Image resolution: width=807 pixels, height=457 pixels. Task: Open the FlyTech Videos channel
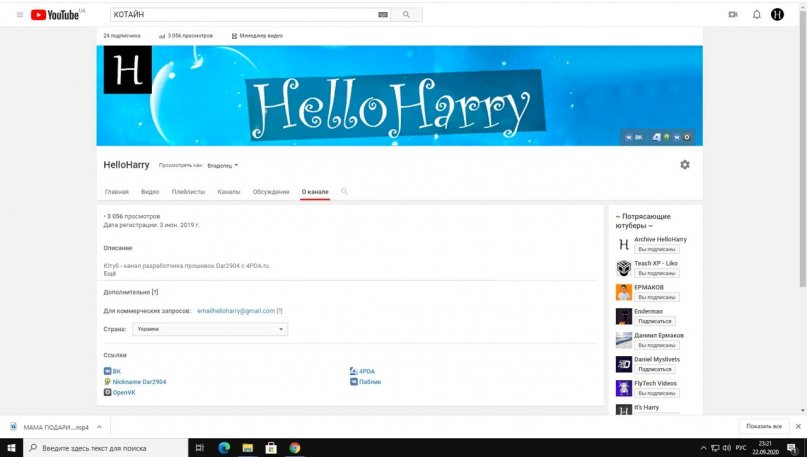pyautogui.click(x=655, y=383)
